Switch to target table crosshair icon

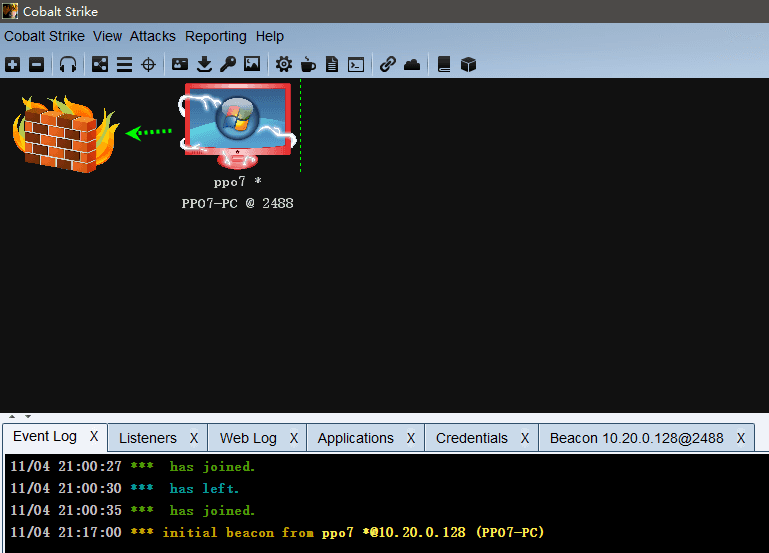pos(148,64)
